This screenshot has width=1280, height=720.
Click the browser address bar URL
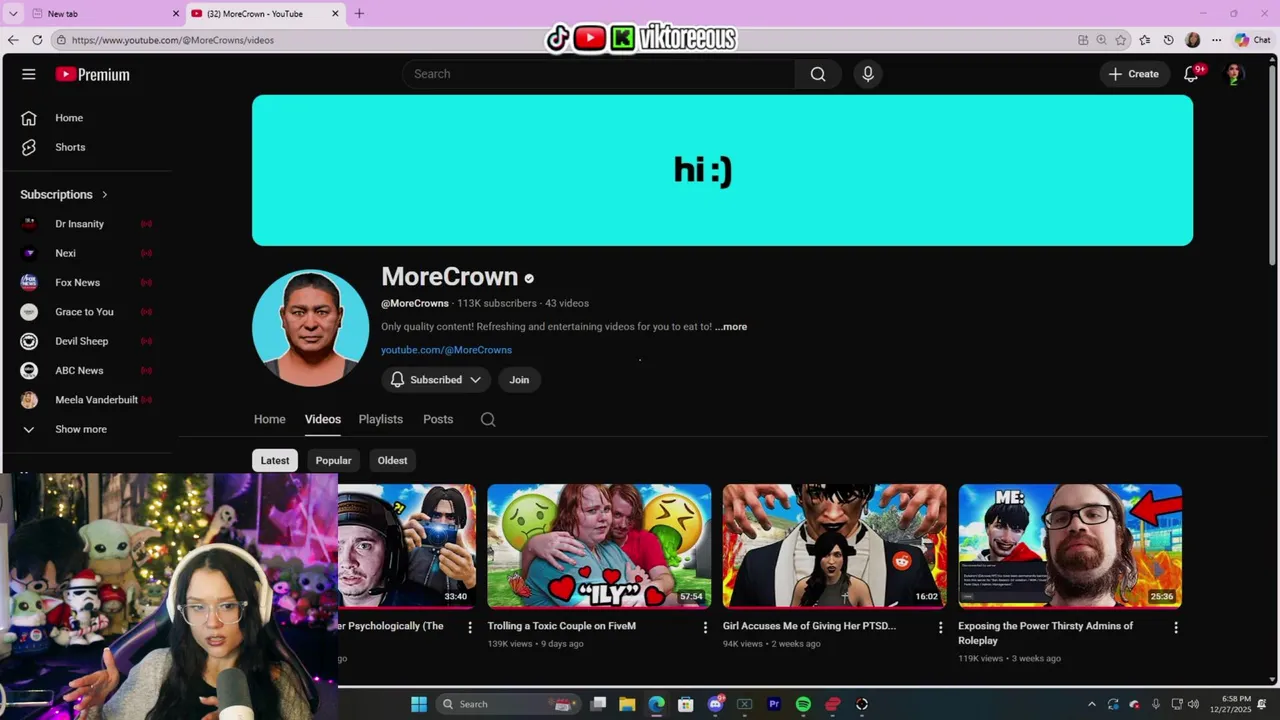(x=173, y=40)
